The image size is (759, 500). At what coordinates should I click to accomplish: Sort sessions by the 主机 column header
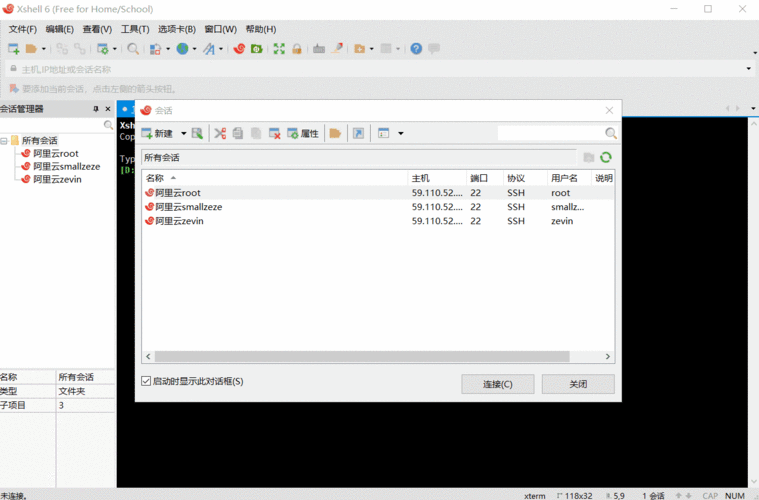coord(437,178)
